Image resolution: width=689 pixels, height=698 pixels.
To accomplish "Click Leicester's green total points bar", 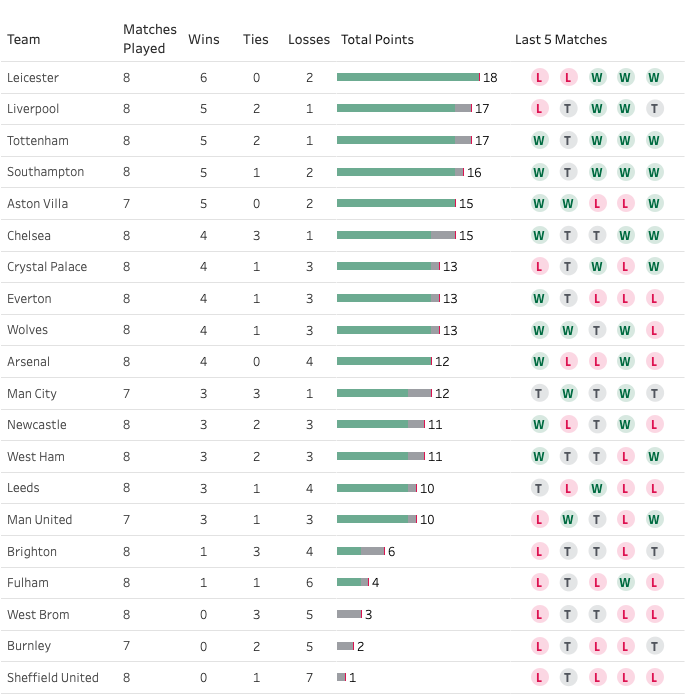I will click(408, 77).
